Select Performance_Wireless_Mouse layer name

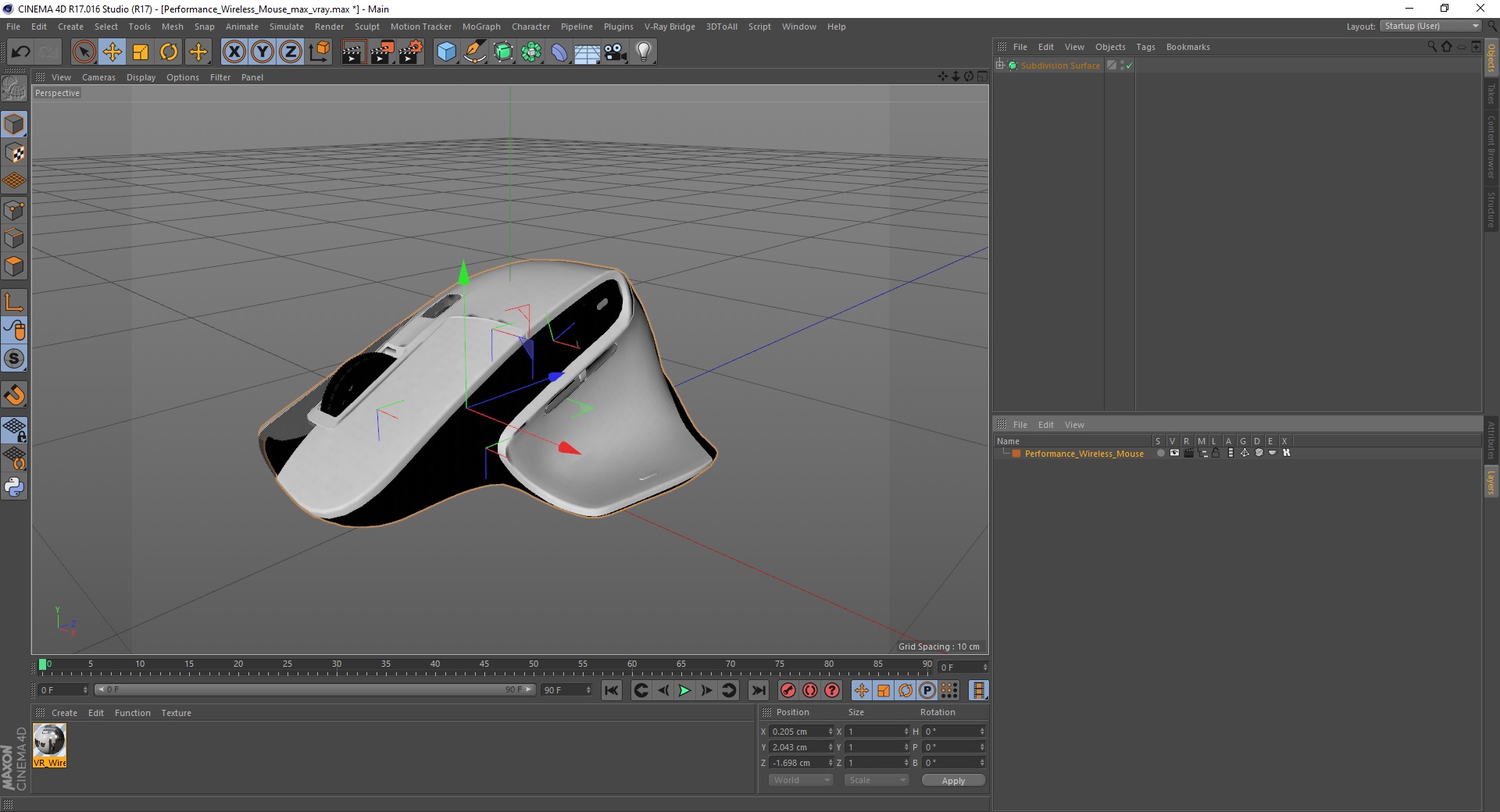pos(1084,454)
